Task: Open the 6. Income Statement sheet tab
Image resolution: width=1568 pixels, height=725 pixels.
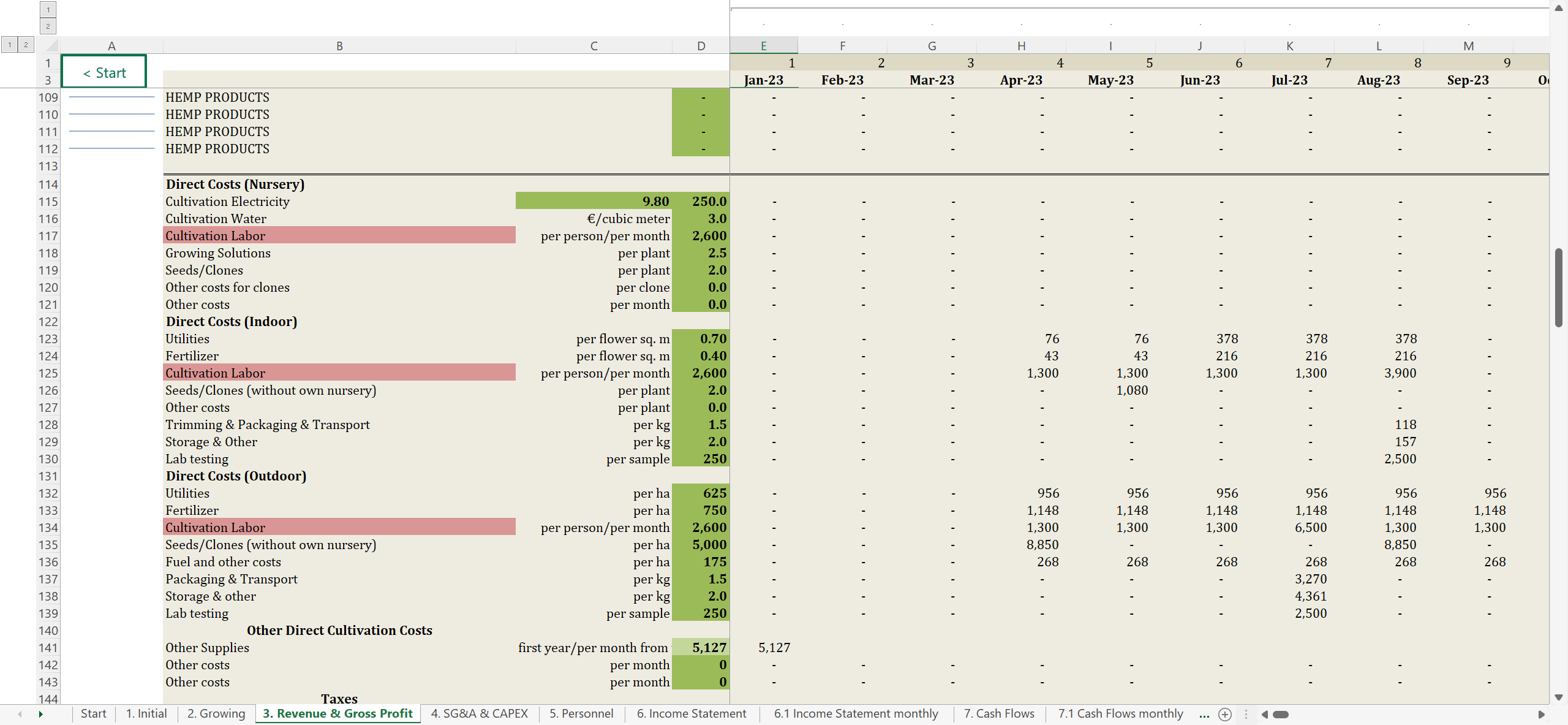Action: pyautogui.click(x=691, y=713)
